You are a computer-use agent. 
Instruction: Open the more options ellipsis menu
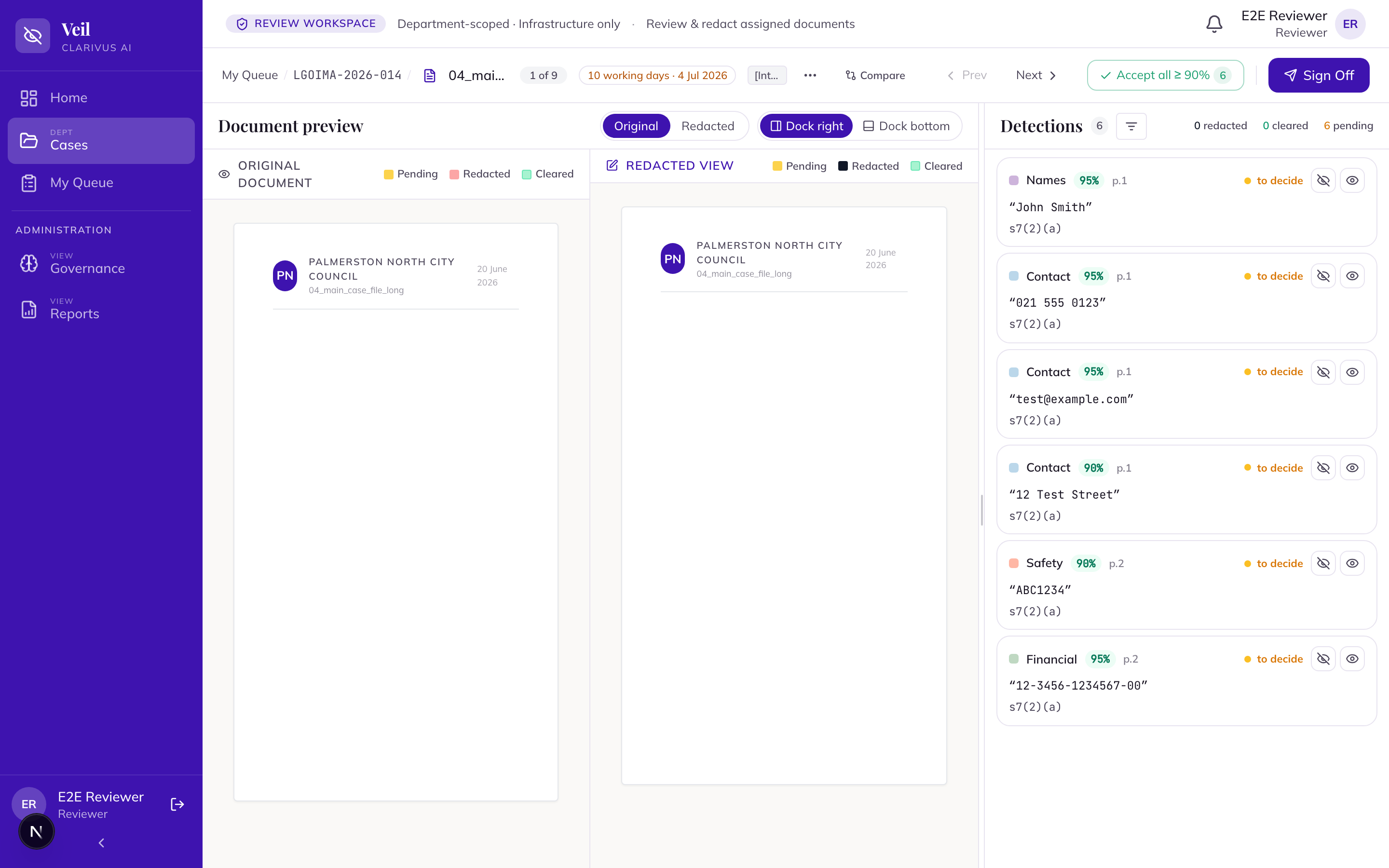810,75
